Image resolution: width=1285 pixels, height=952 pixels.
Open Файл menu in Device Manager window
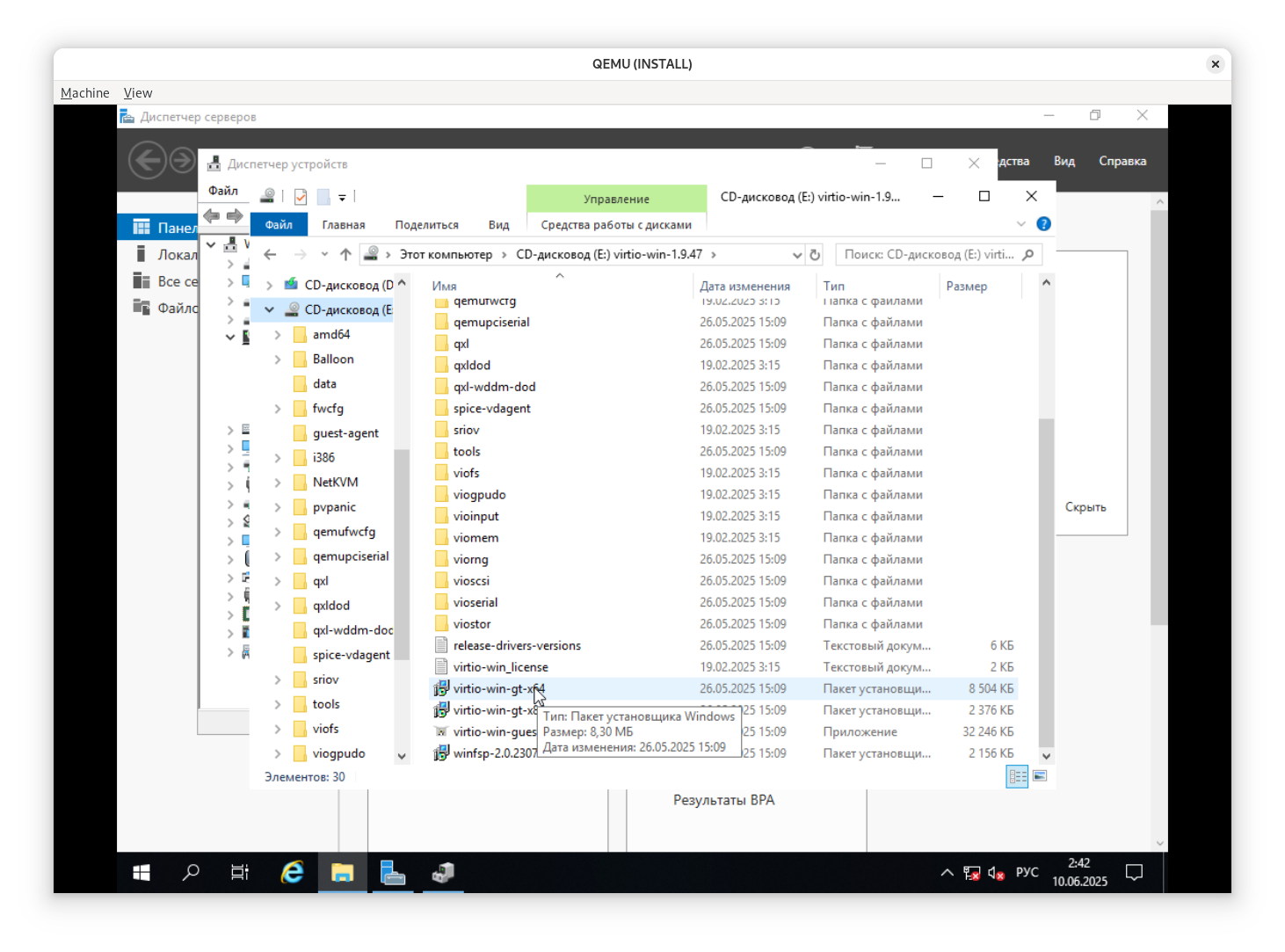tap(223, 191)
